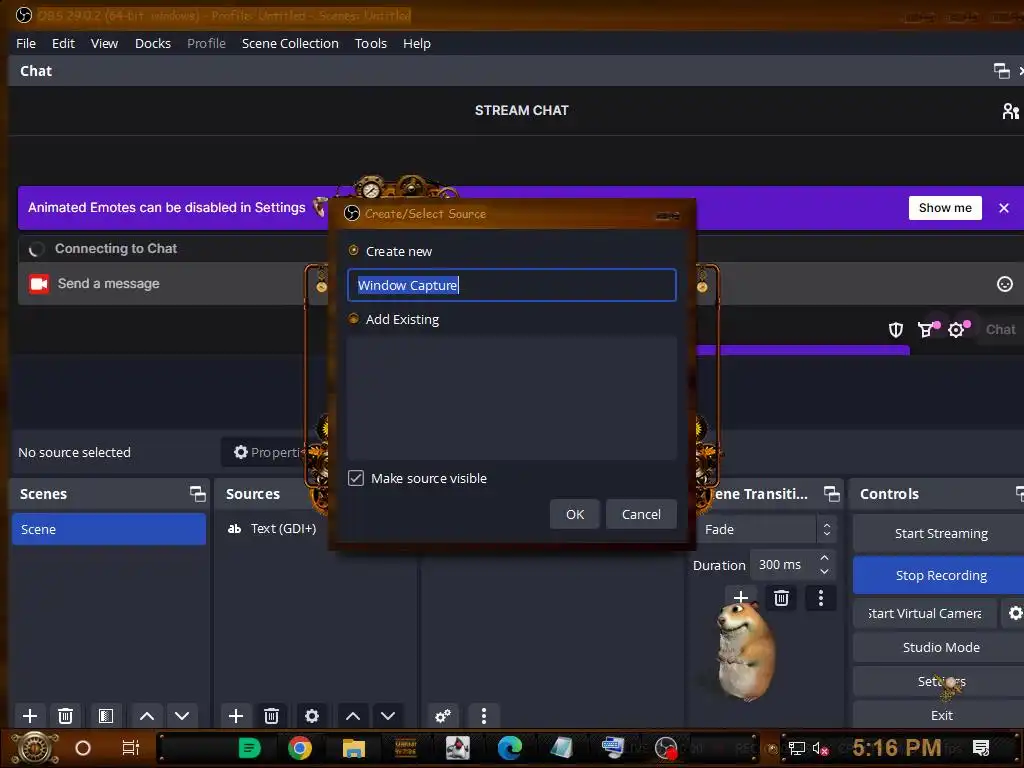Open Google Chrome from taskbar

[300, 748]
